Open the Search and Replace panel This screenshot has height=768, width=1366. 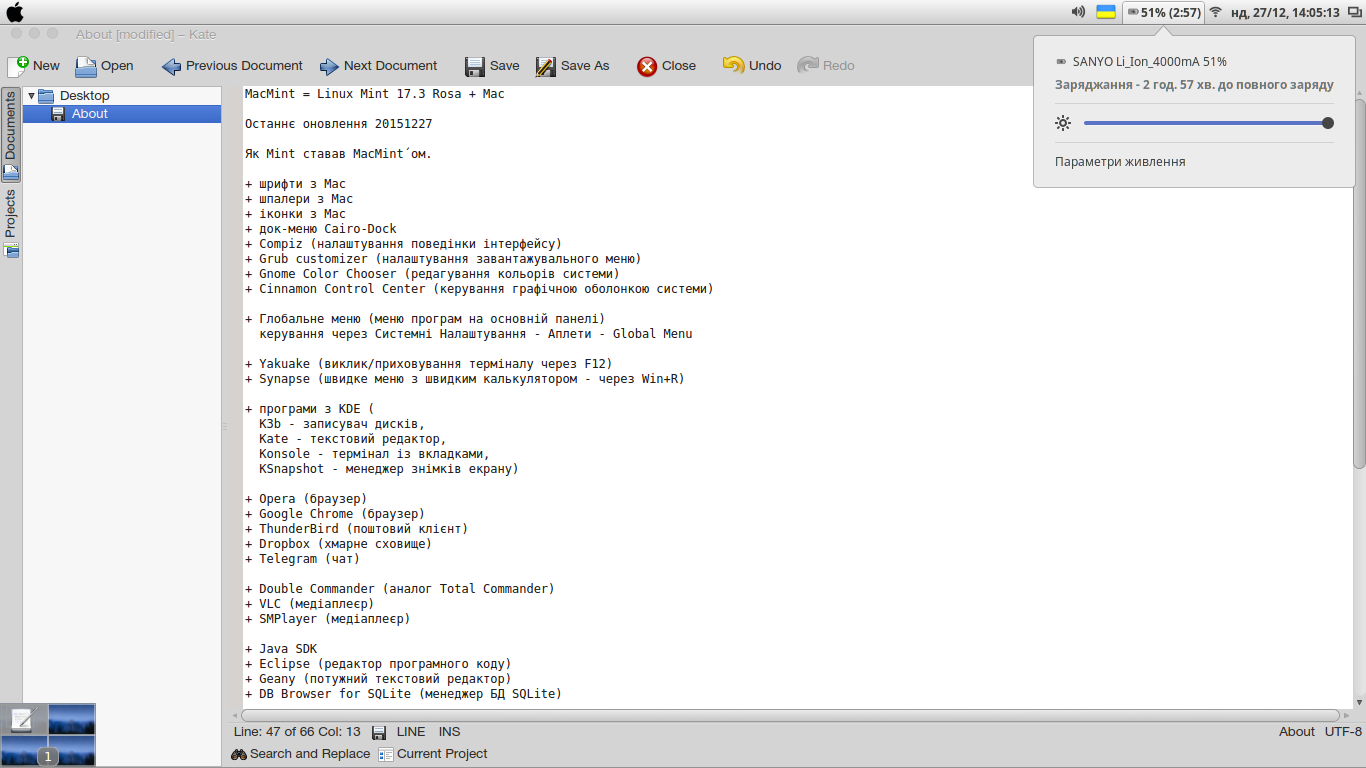point(301,754)
